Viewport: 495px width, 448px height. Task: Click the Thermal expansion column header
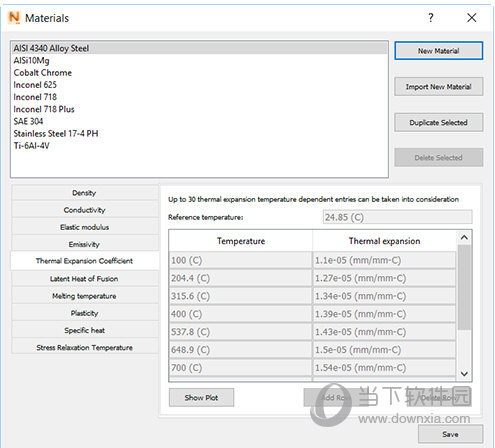coord(384,241)
